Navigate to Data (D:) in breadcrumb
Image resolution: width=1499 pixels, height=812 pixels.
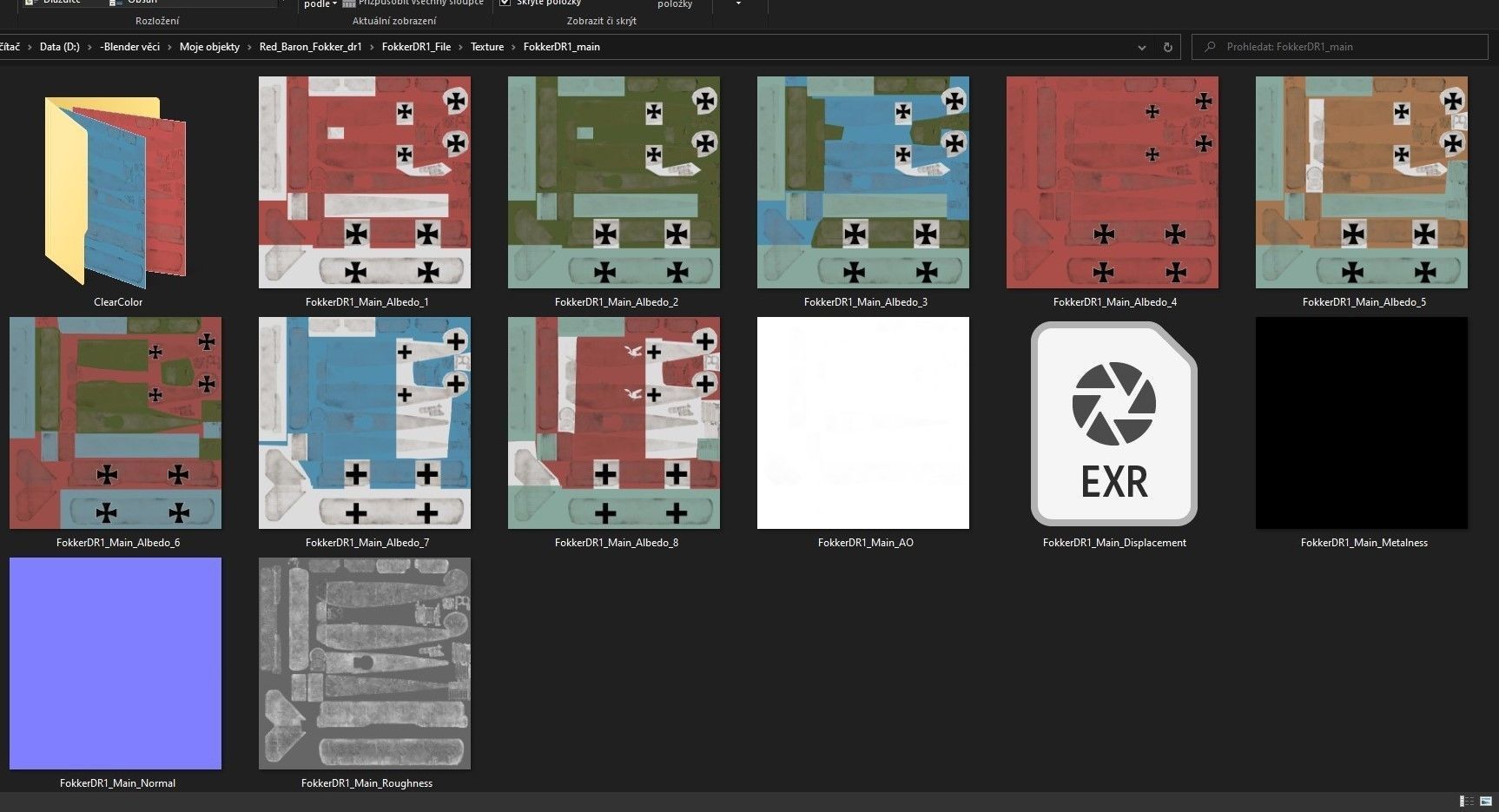60,47
